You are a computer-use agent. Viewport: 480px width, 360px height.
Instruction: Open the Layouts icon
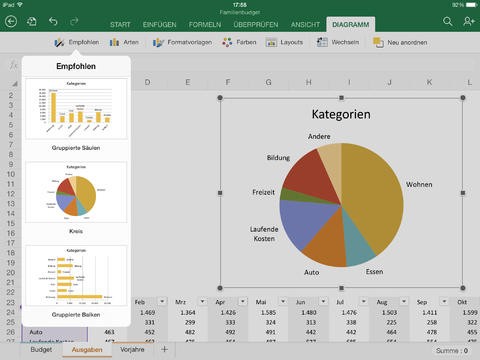[x=271, y=42]
